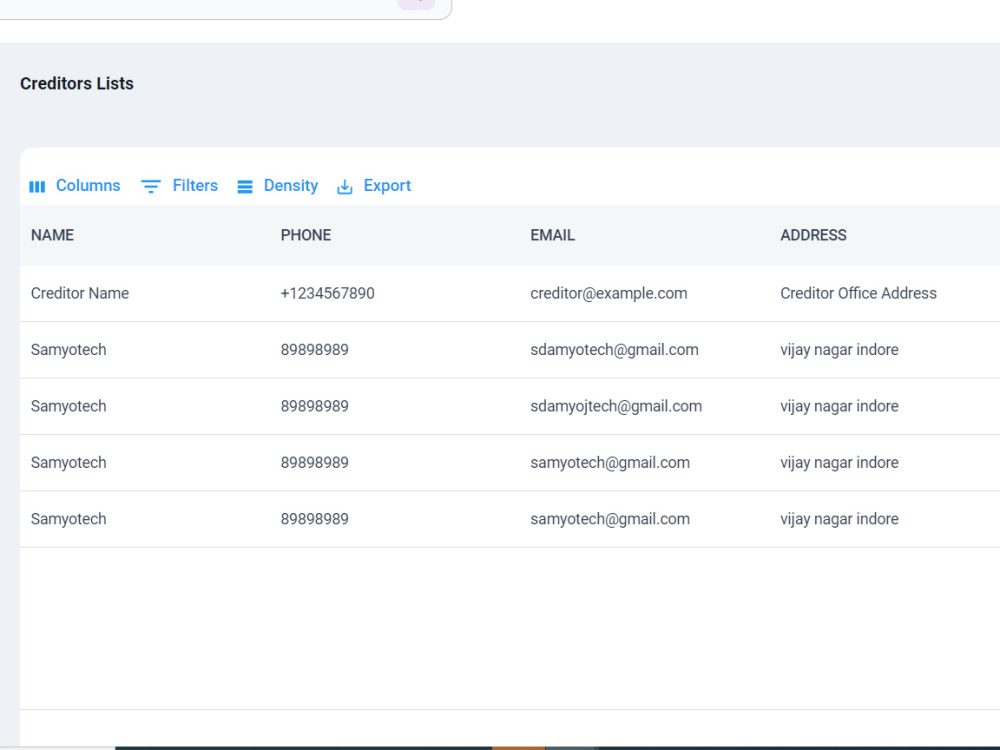Sort by the ADDRESS column header
Image resolution: width=1000 pixels, height=750 pixels.
pyautogui.click(x=813, y=235)
